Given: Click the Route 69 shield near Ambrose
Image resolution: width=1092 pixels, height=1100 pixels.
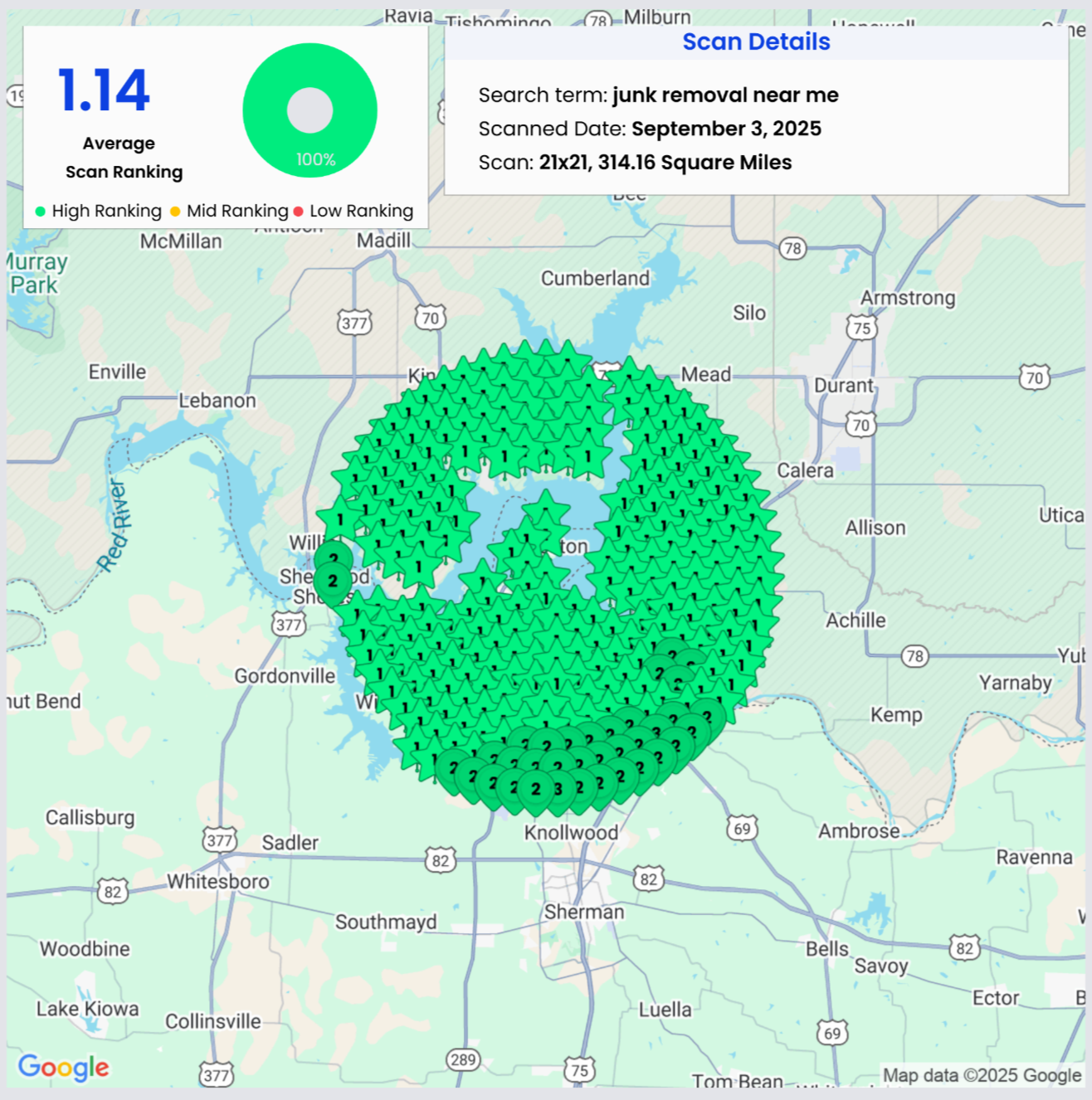Looking at the screenshot, I should point(742,829).
